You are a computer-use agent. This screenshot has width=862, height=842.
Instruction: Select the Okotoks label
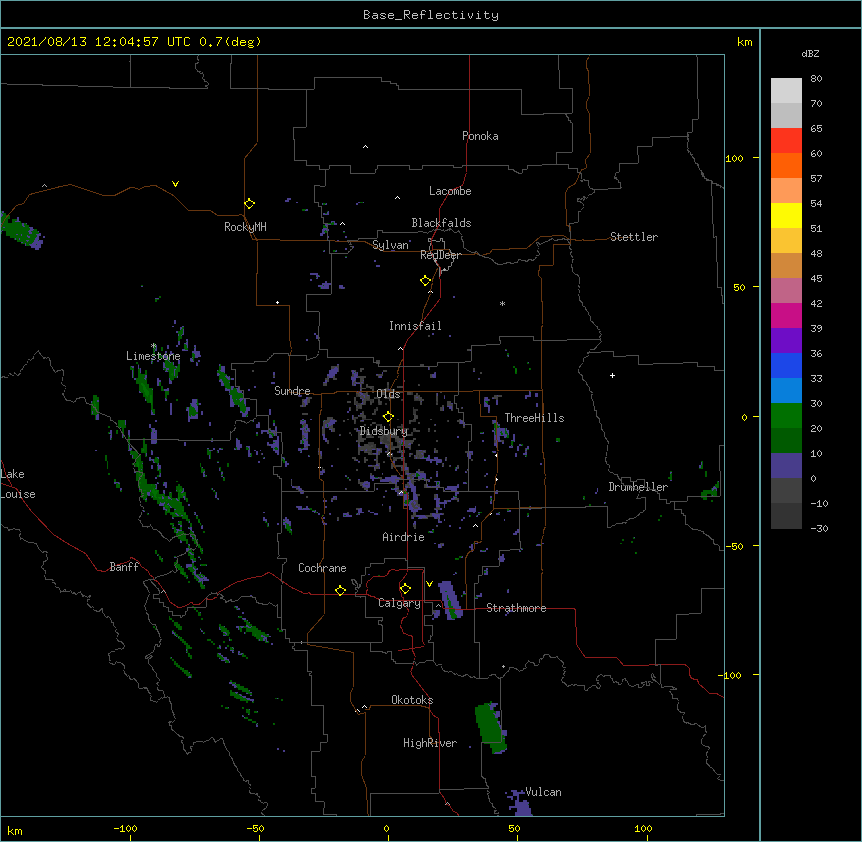point(412,700)
